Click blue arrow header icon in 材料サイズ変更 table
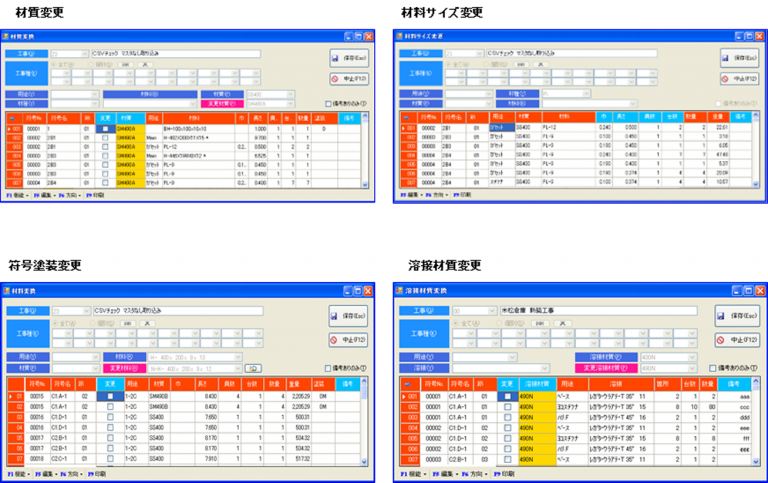Screen dimensions: 768x483 (x=407, y=118)
